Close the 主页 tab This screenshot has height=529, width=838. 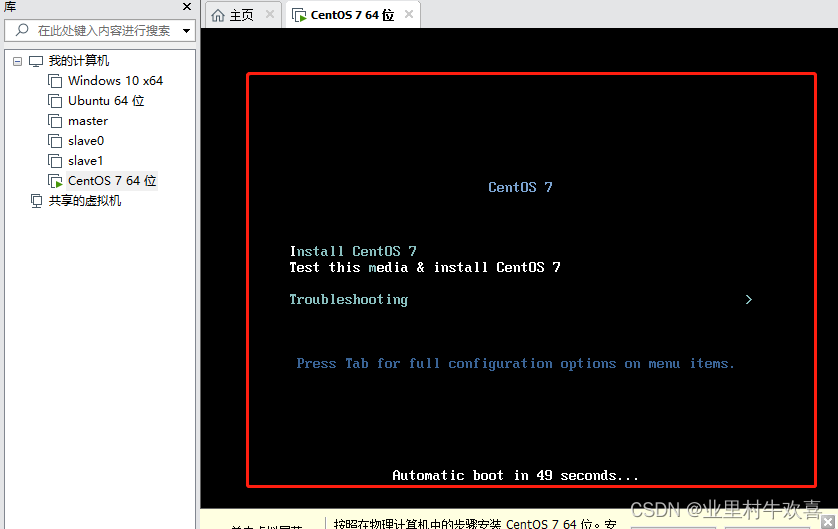point(270,14)
